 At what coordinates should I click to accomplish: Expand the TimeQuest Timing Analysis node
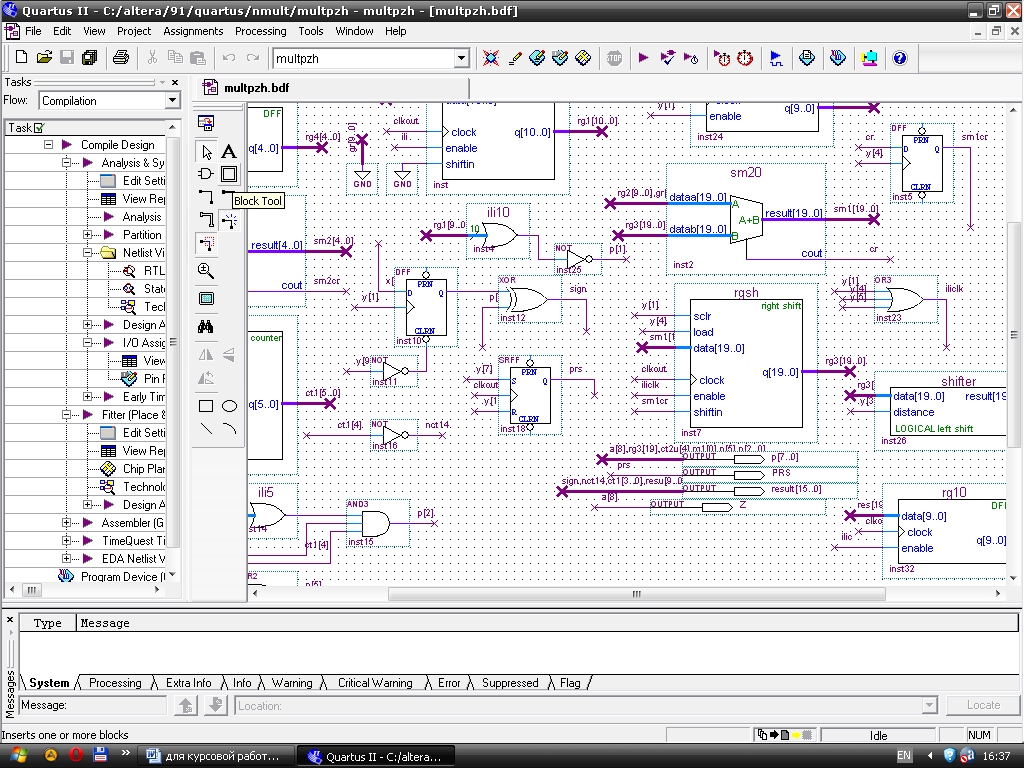click(x=67, y=541)
